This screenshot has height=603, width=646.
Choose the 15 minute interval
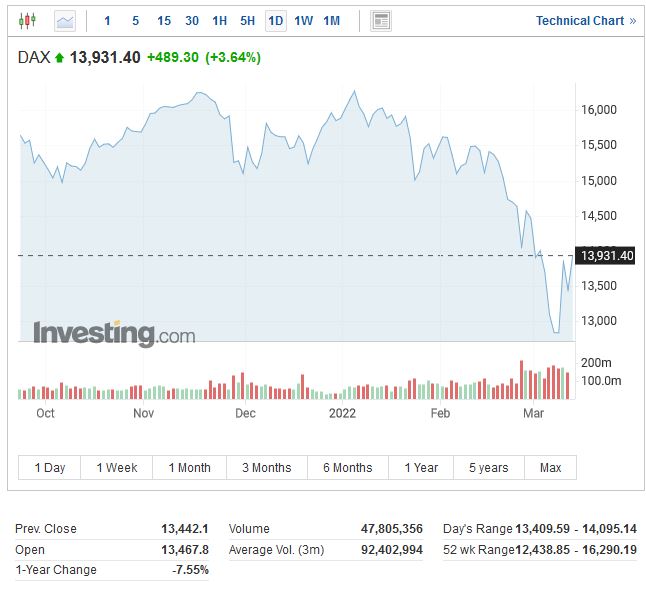[x=164, y=20]
